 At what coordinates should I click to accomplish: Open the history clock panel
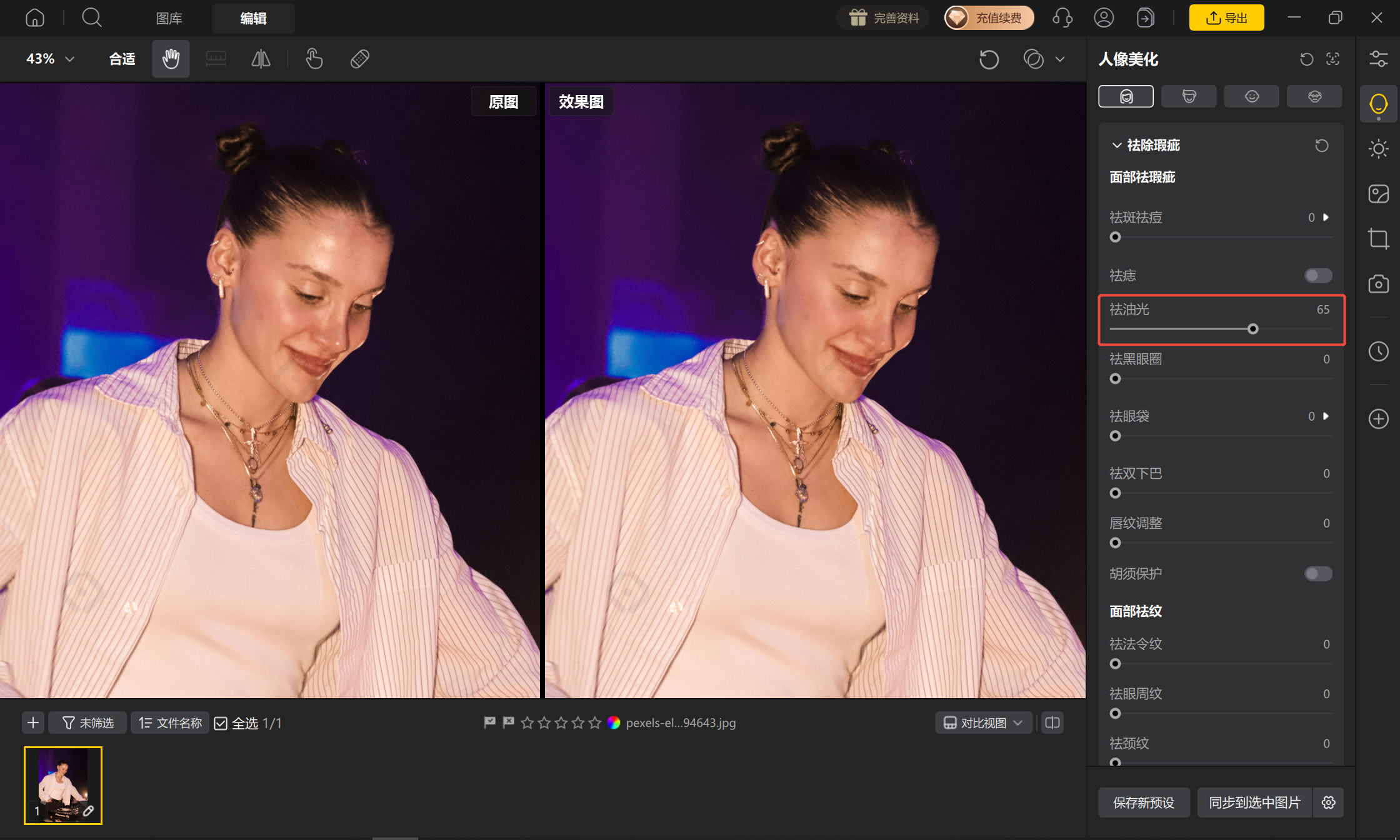(x=1378, y=351)
